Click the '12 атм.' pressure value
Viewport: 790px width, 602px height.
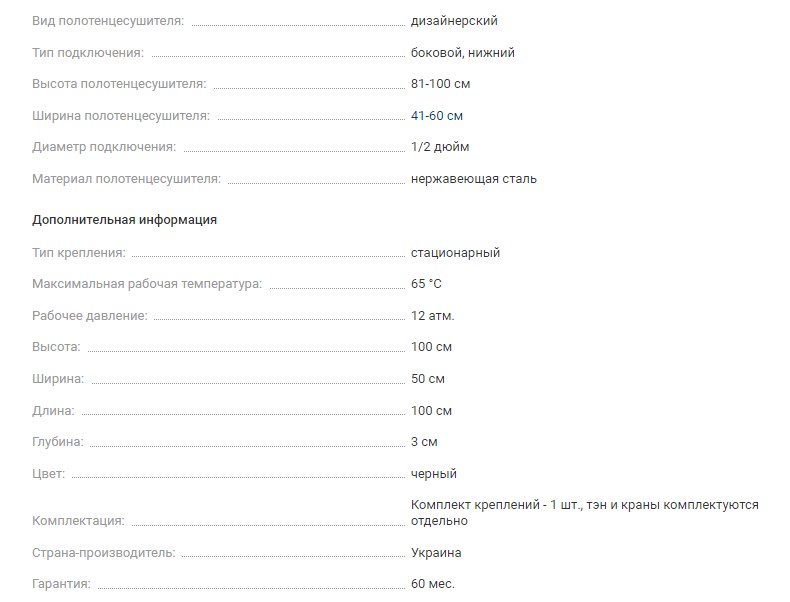432,316
